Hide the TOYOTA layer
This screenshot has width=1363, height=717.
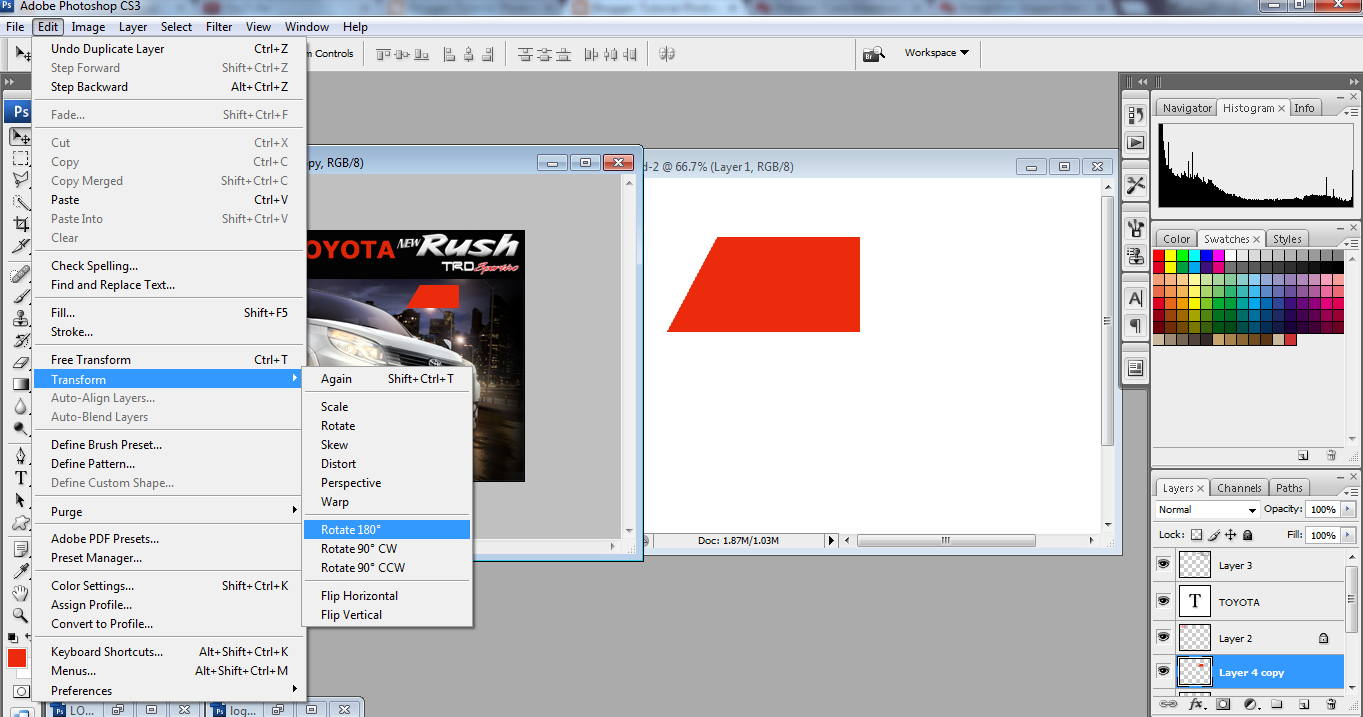pos(1164,601)
